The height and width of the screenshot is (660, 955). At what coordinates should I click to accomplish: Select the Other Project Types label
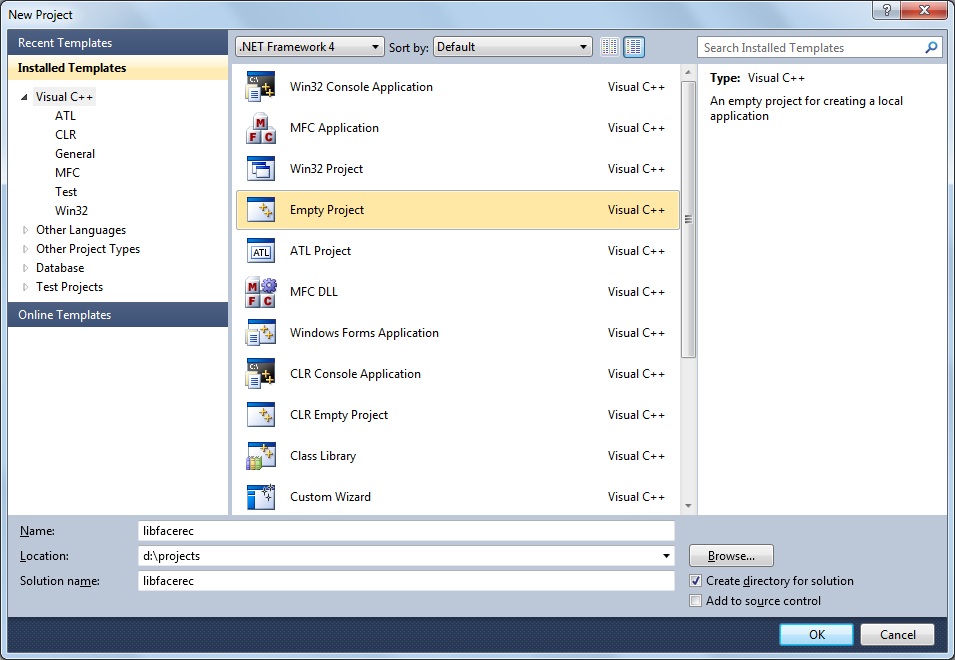pyautogui.click(x=88, y=249)
